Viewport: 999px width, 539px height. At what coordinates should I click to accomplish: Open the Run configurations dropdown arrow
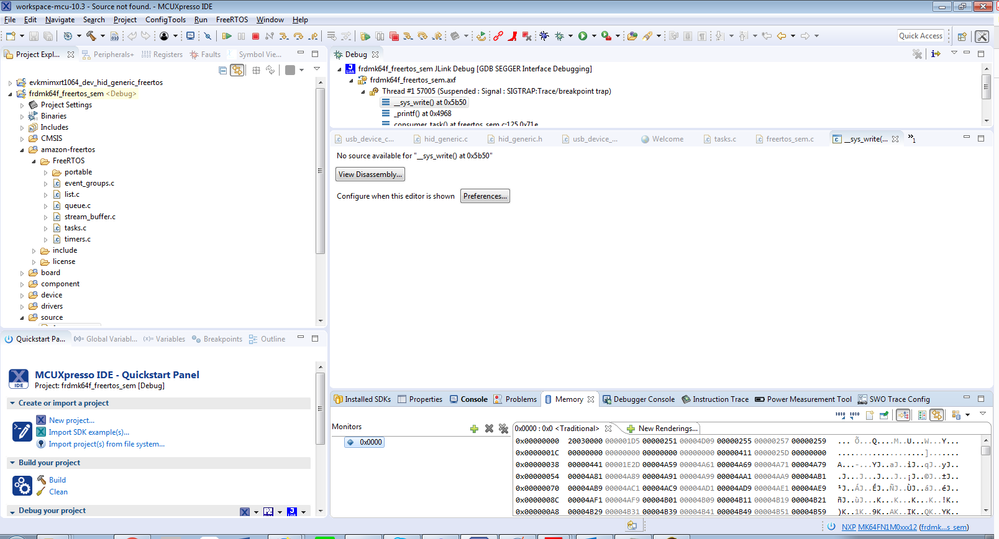point(594,36)
